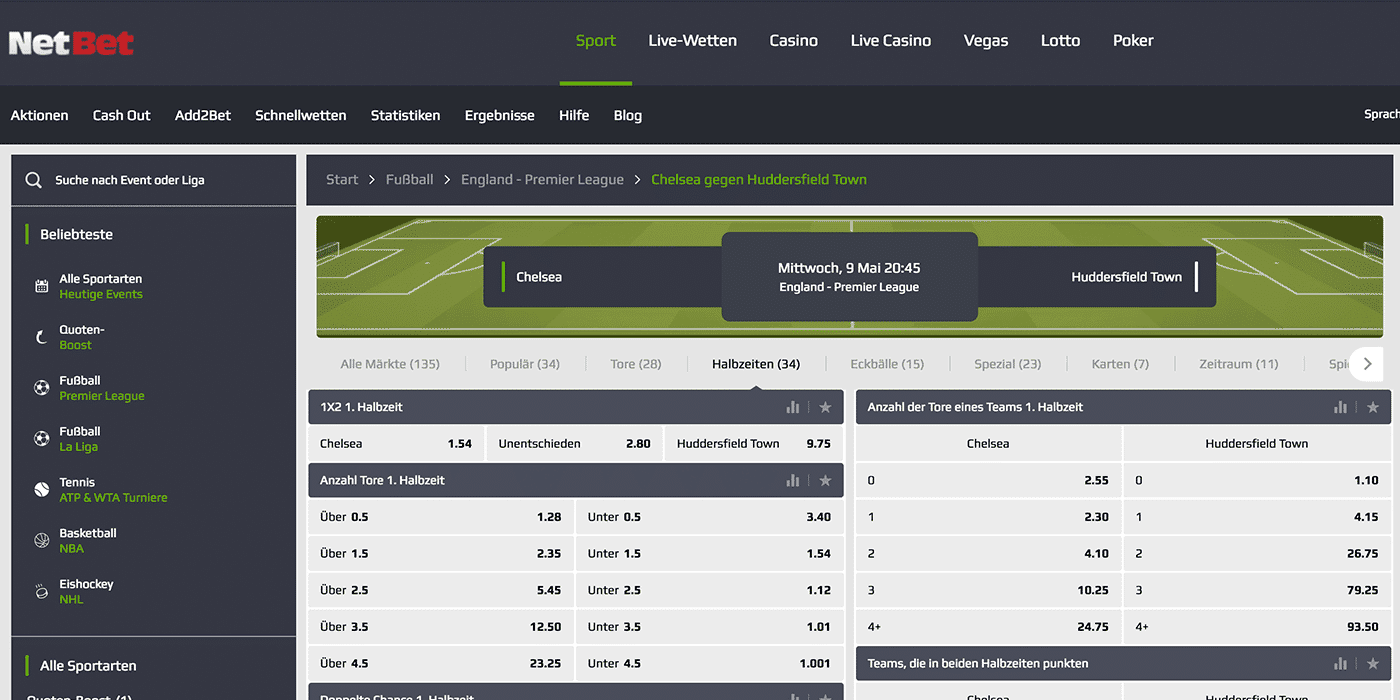Click the tennis ball icon
The image size is (1400, 700).
click(42, 490)
